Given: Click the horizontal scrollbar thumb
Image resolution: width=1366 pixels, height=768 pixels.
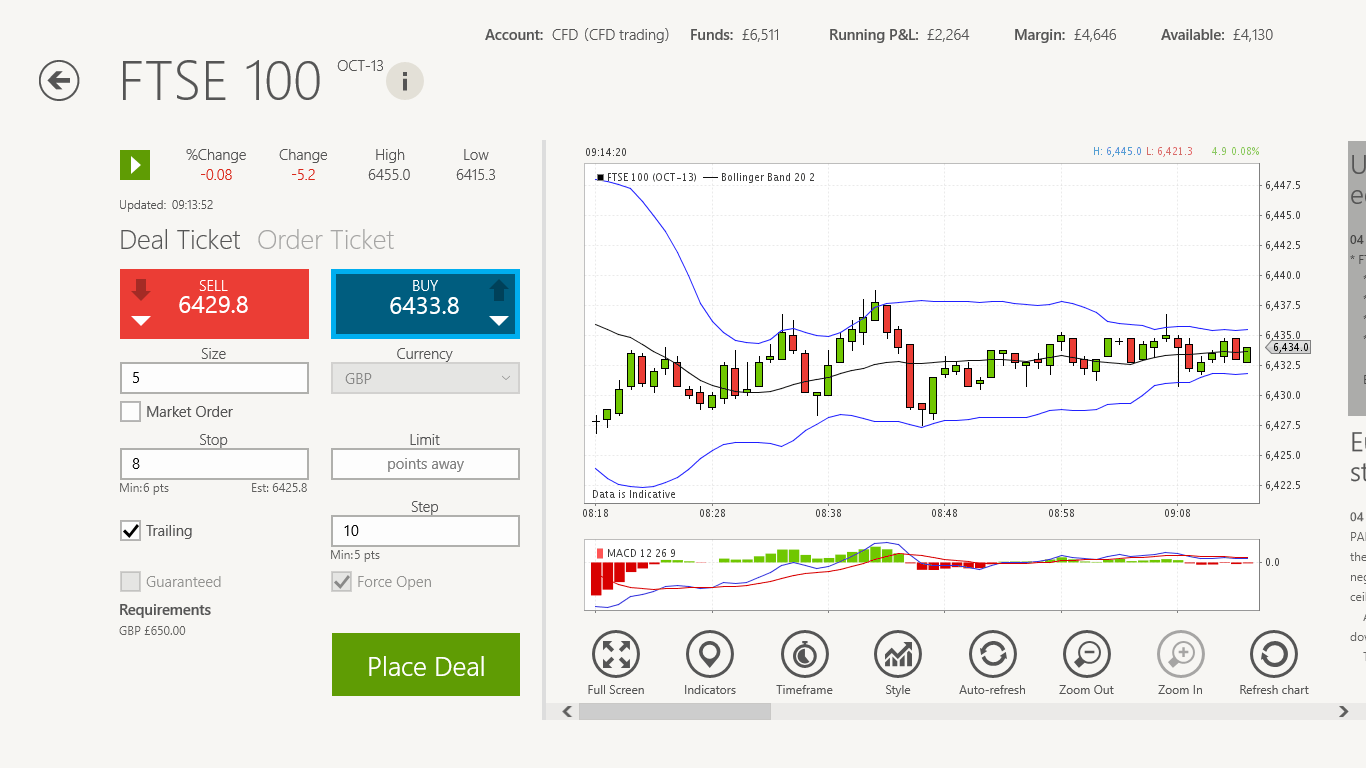Looking at the screenshot, I should 675,711.
